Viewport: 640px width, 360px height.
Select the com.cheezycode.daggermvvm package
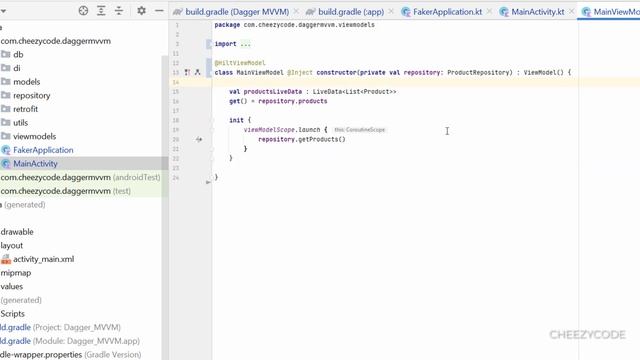[56, 41]
